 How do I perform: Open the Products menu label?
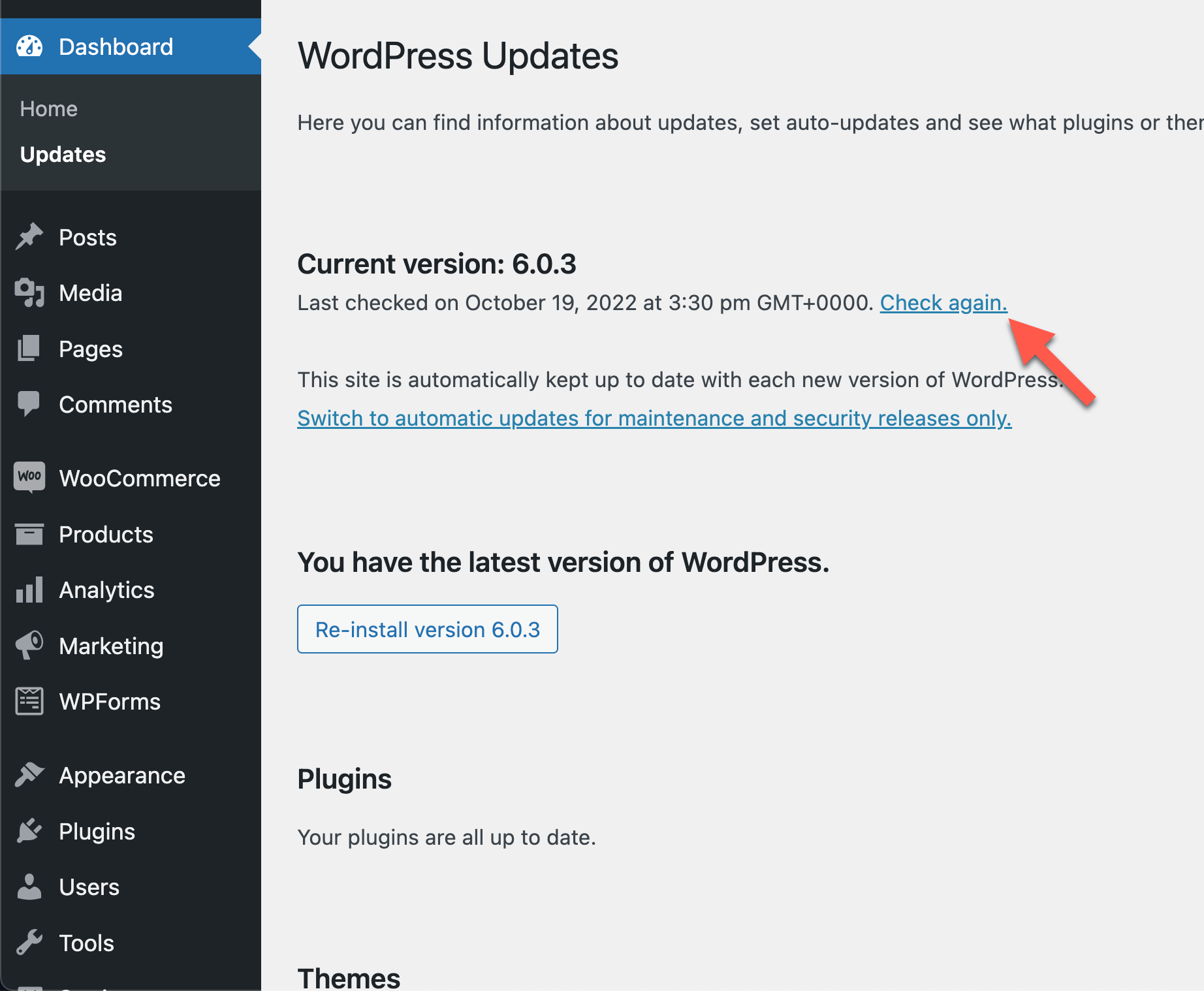pos(106,535)
